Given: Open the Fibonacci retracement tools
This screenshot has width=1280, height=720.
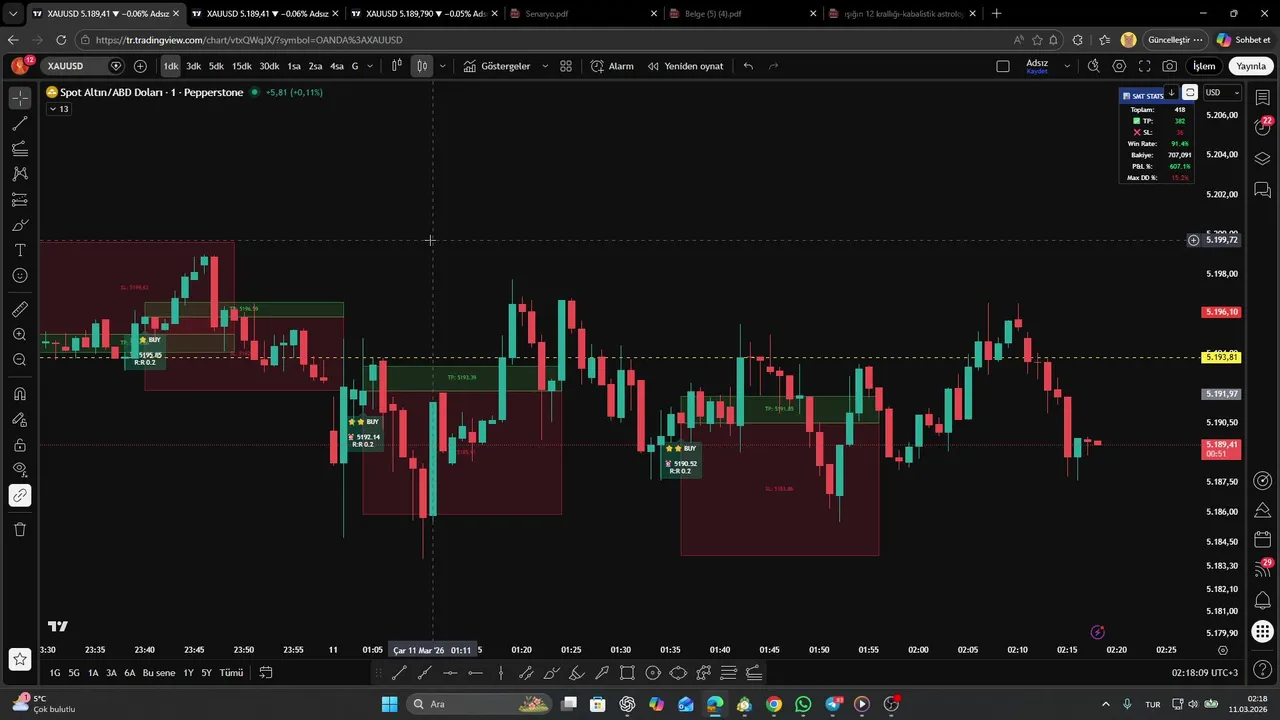Looking at the screenshot, I should click(20, 149).
